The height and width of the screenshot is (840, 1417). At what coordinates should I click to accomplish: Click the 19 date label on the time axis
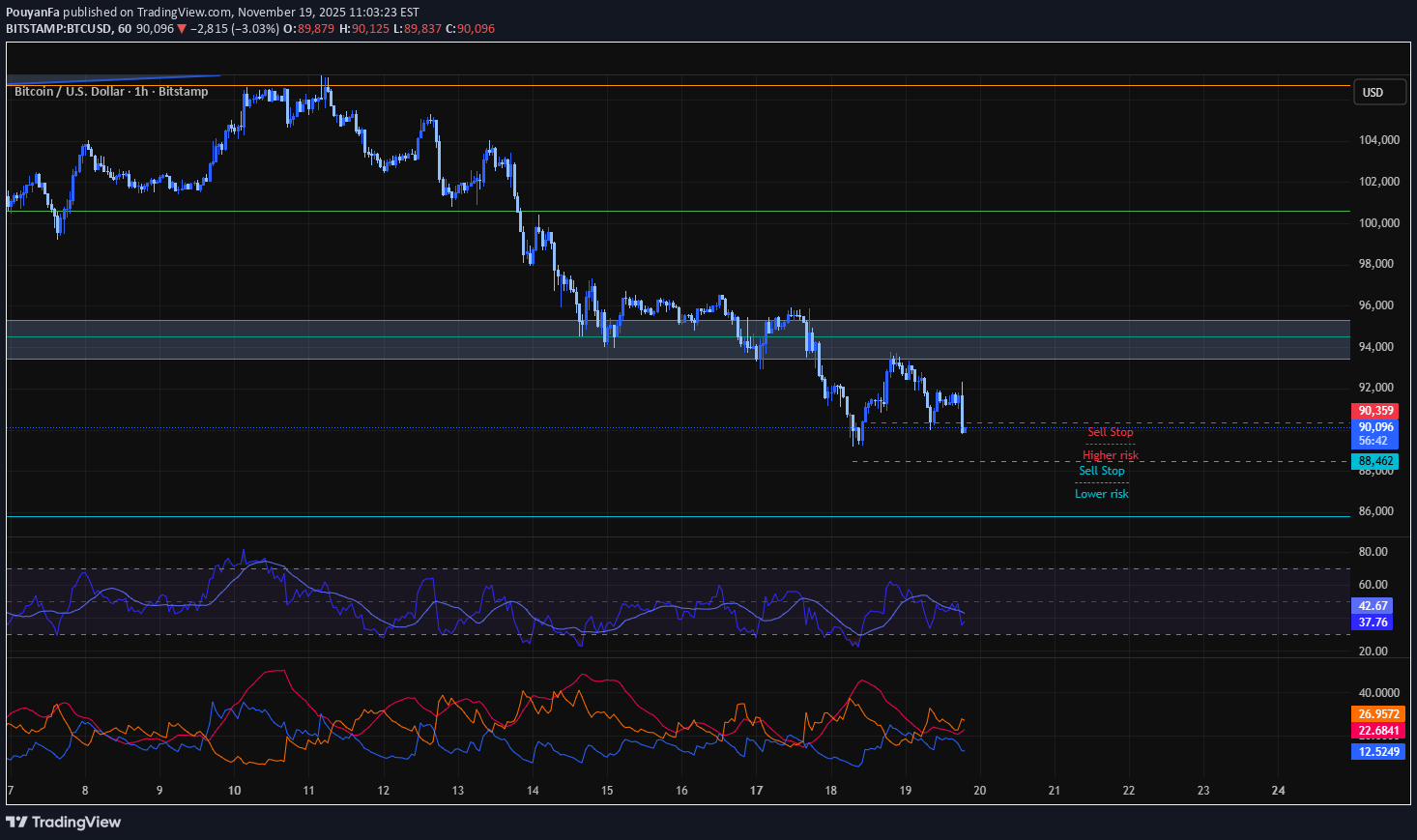point(905,791)
